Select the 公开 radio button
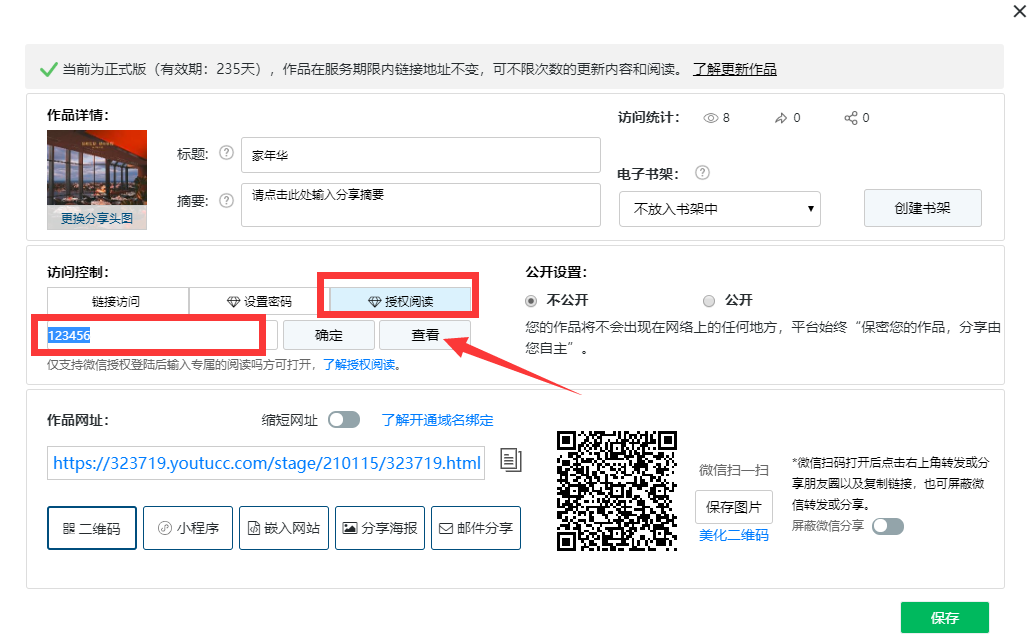Viewport: 1033px width, 637px height. [709, 300]
